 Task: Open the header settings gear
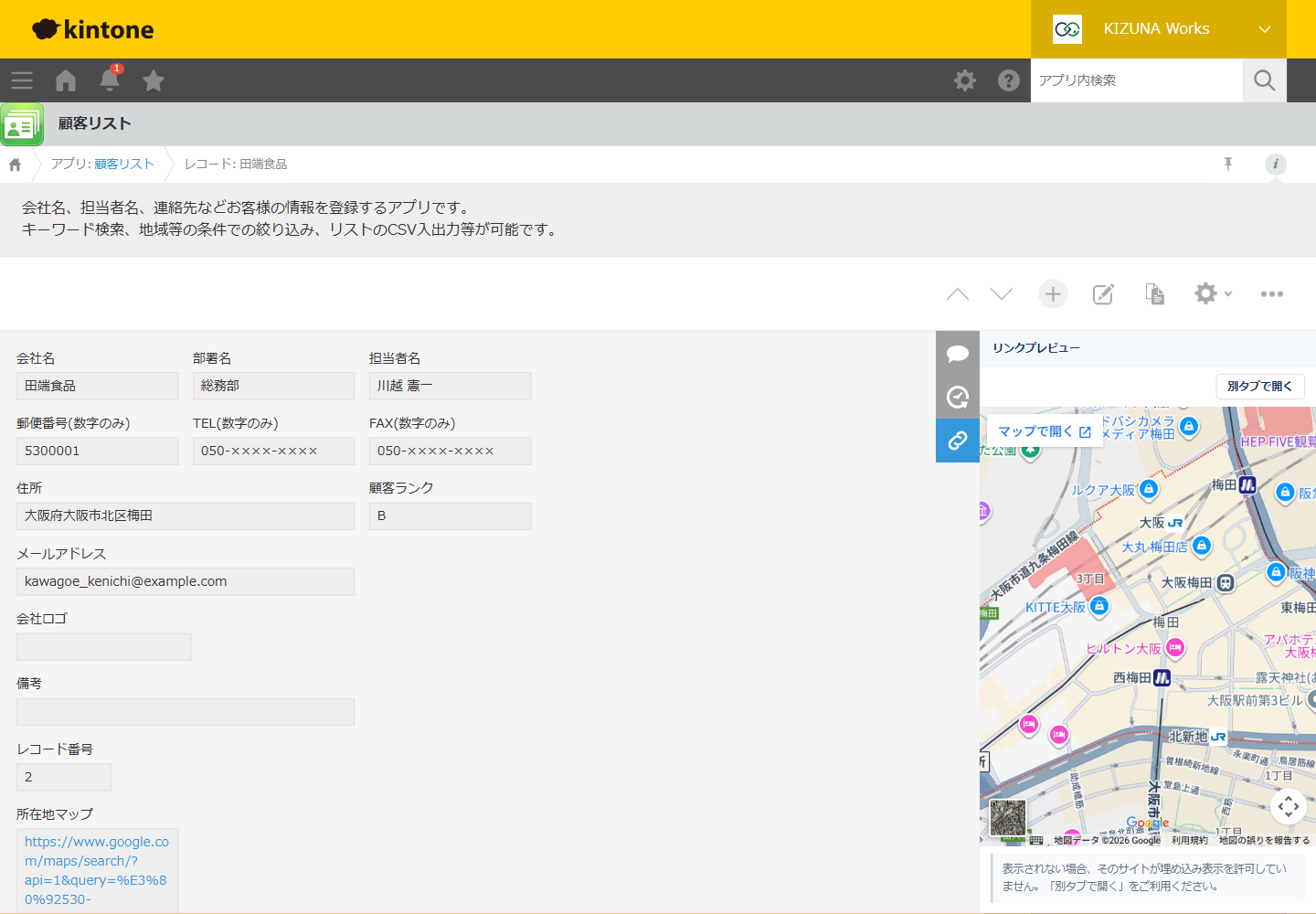tap(965, 80)
